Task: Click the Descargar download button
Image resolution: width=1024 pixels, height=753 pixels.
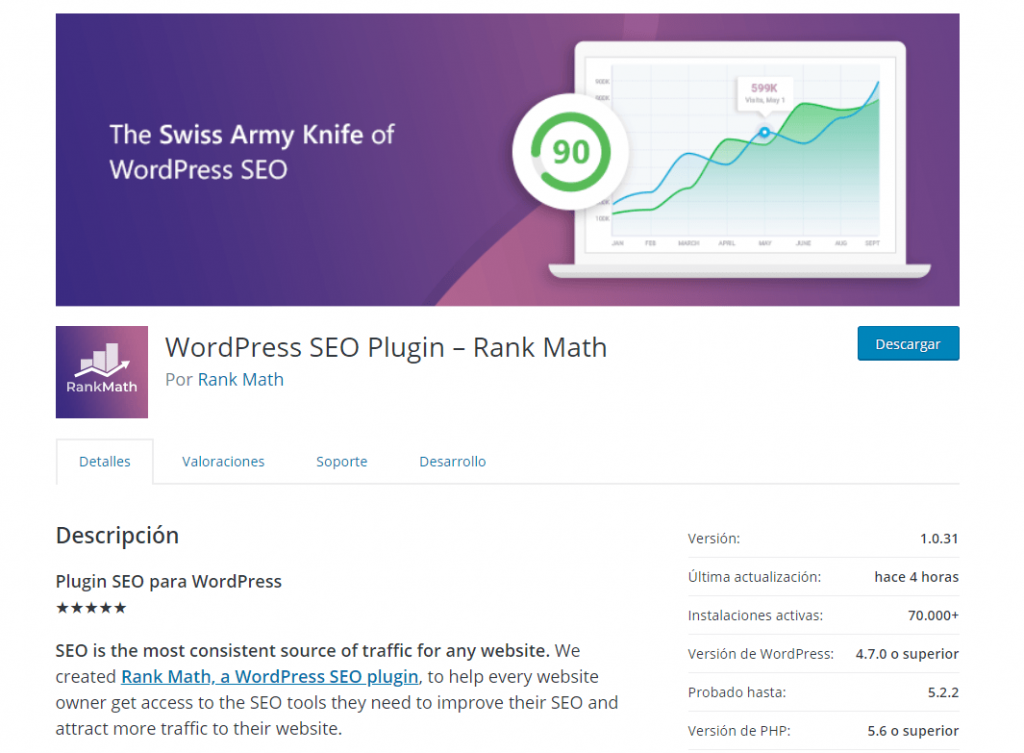Action: point(908,344)
